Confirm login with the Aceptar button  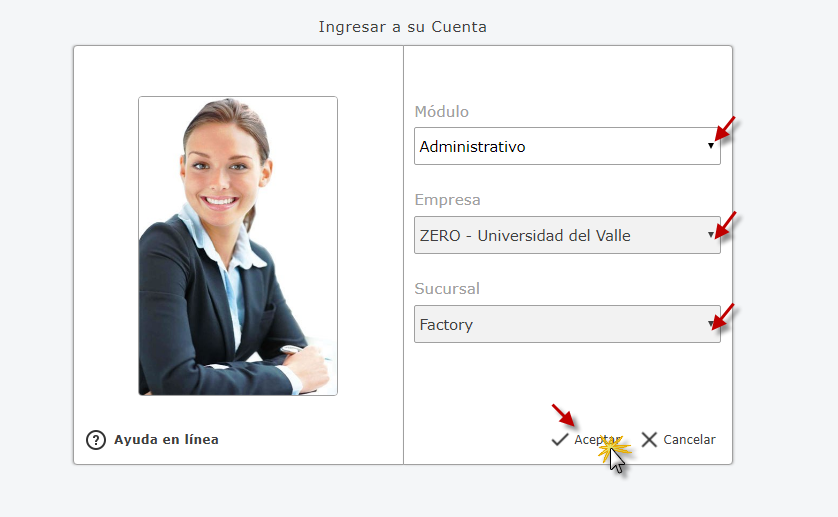(x=586, y=439)
